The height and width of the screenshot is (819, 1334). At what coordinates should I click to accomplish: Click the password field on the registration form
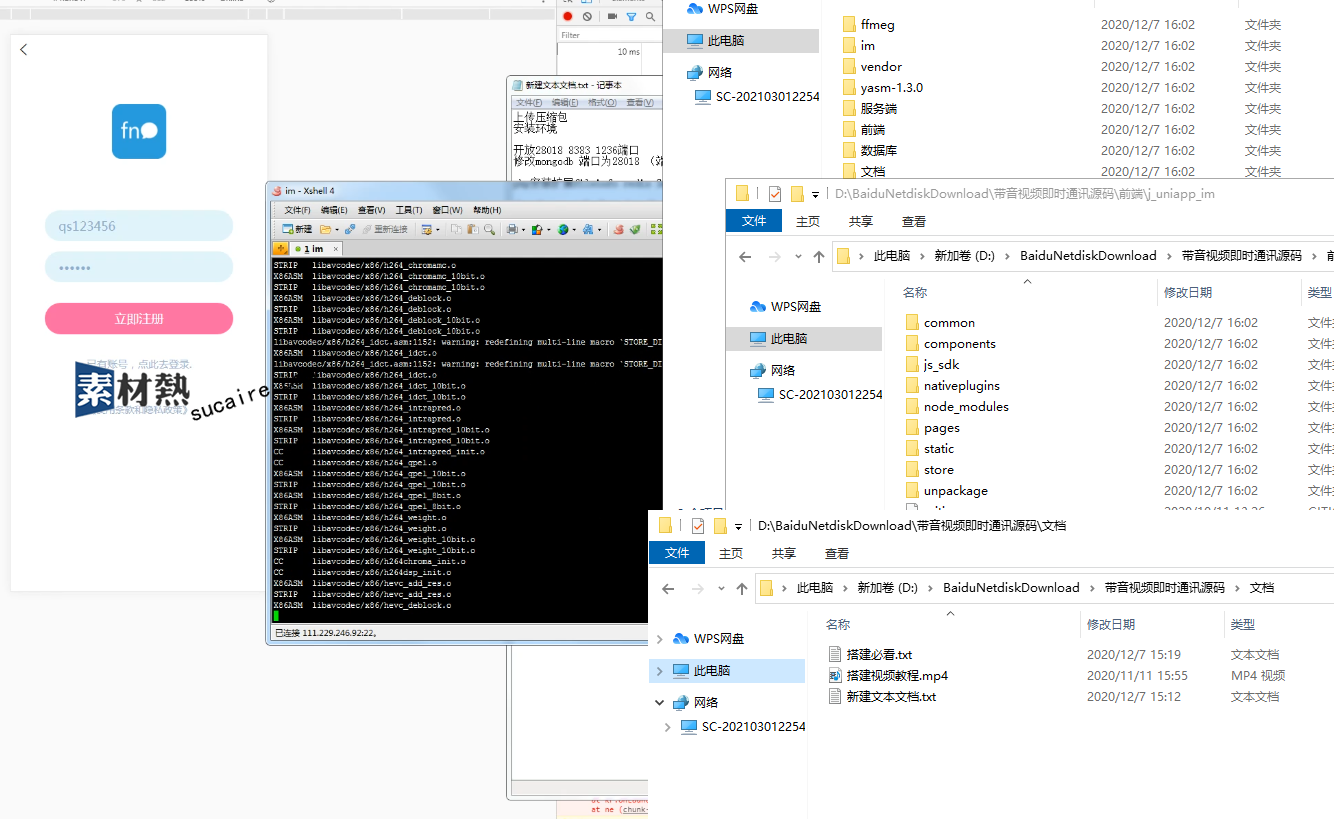click(139, 267)
